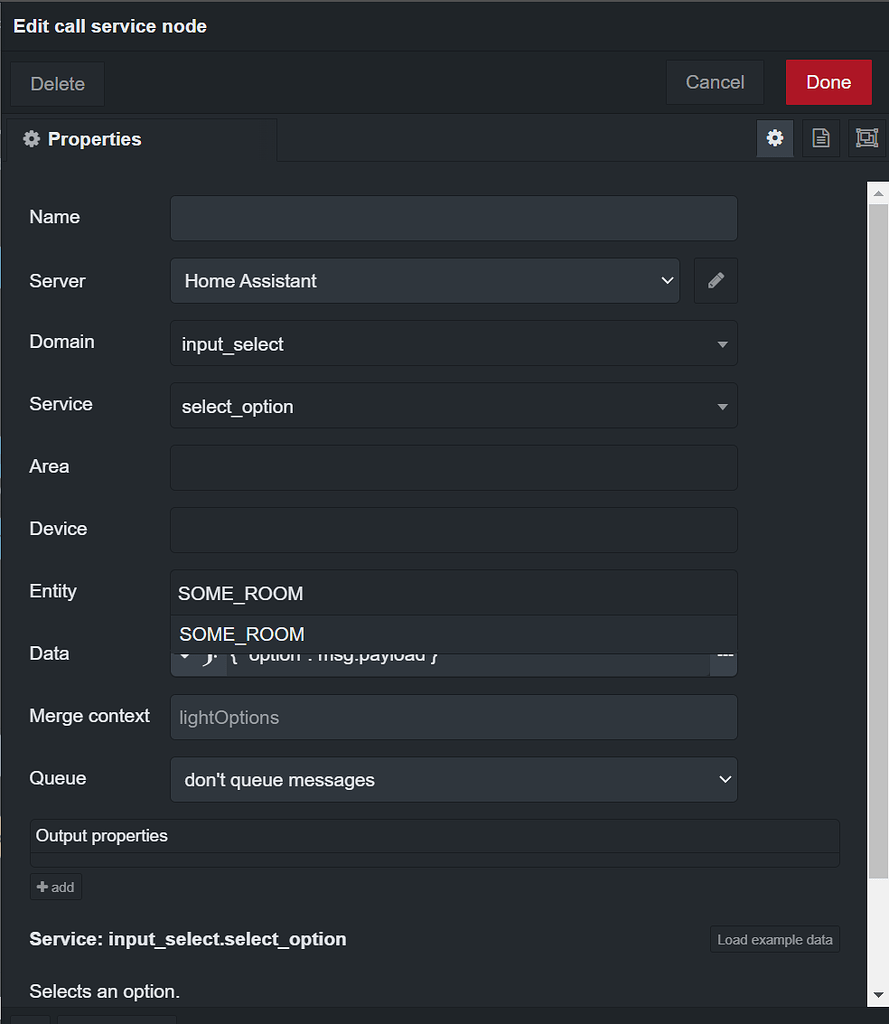This screenshot has width=889, height=1024.
Task: Open the node description document icon
Action: [x=820, y=138]
